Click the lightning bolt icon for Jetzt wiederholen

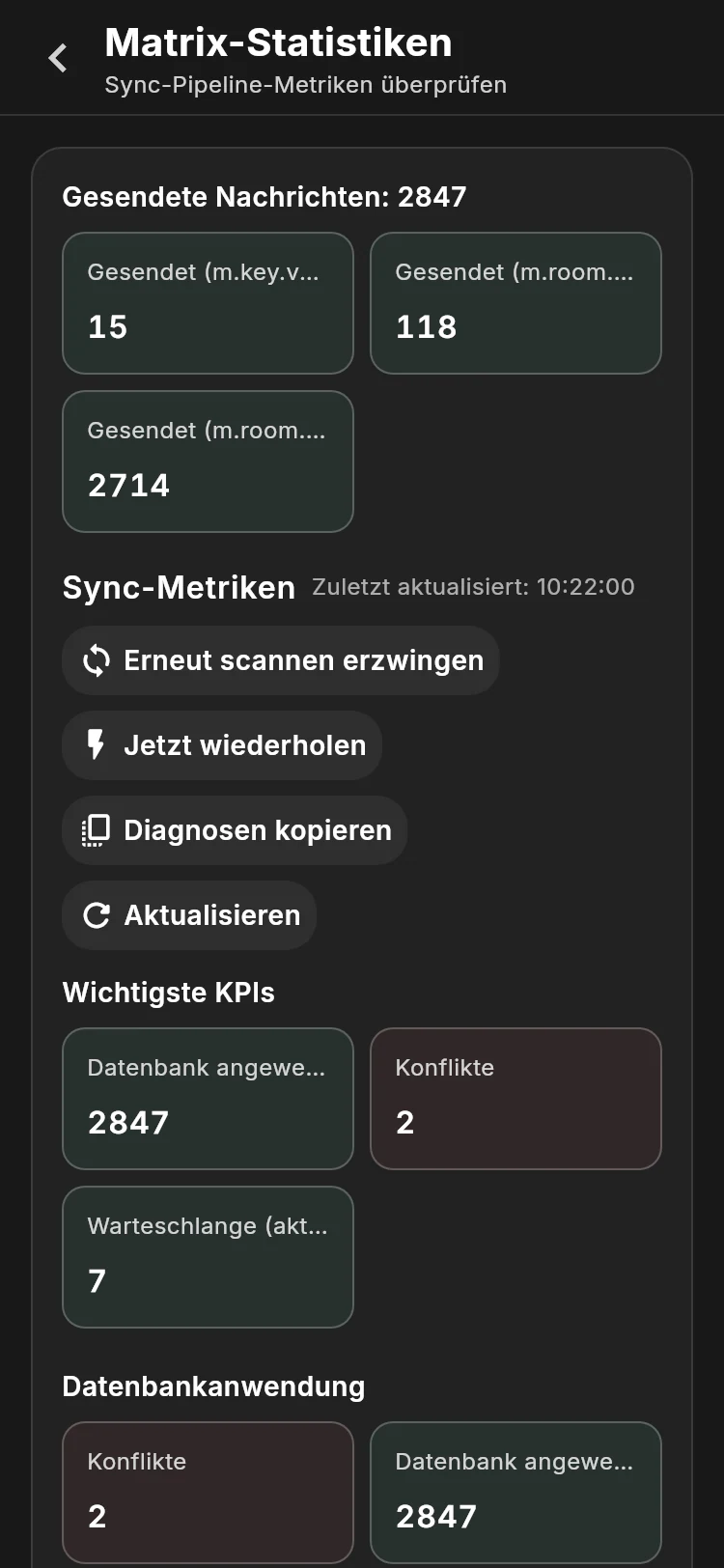click(x=96, y=745)
